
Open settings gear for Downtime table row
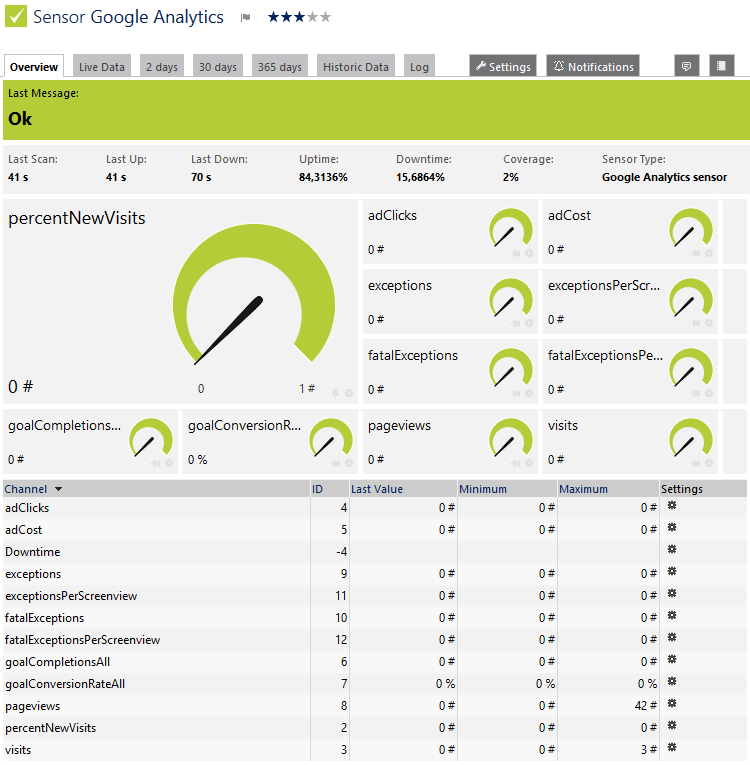(x=672, y=550)
